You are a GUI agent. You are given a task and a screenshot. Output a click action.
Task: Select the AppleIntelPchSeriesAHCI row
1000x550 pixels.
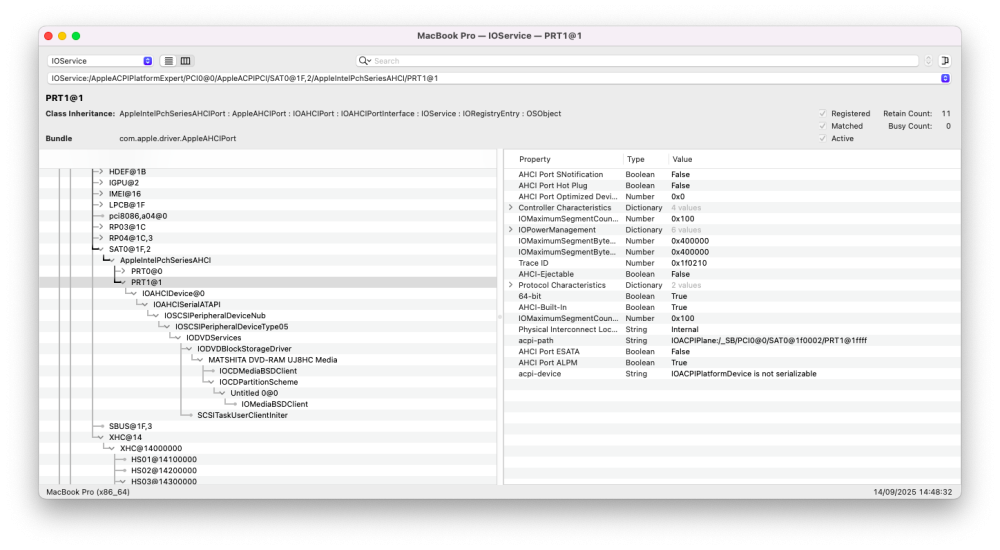coord(268,260)
